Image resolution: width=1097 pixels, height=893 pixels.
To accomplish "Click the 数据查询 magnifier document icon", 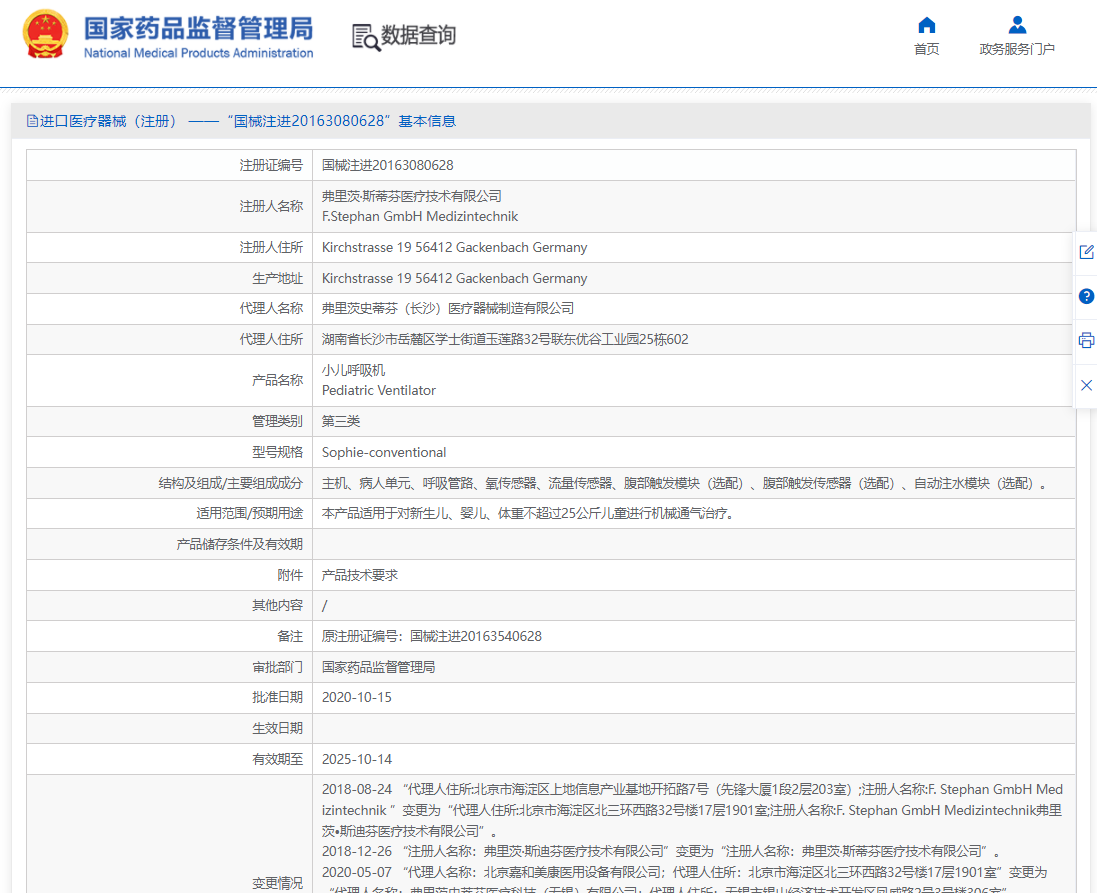I will click(x=365, y=36).
